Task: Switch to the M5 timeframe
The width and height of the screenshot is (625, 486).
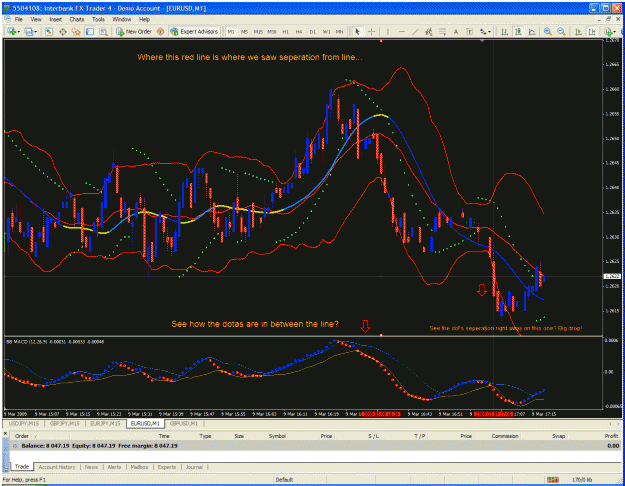Action: pyautogui.click(x=244, y=31)
